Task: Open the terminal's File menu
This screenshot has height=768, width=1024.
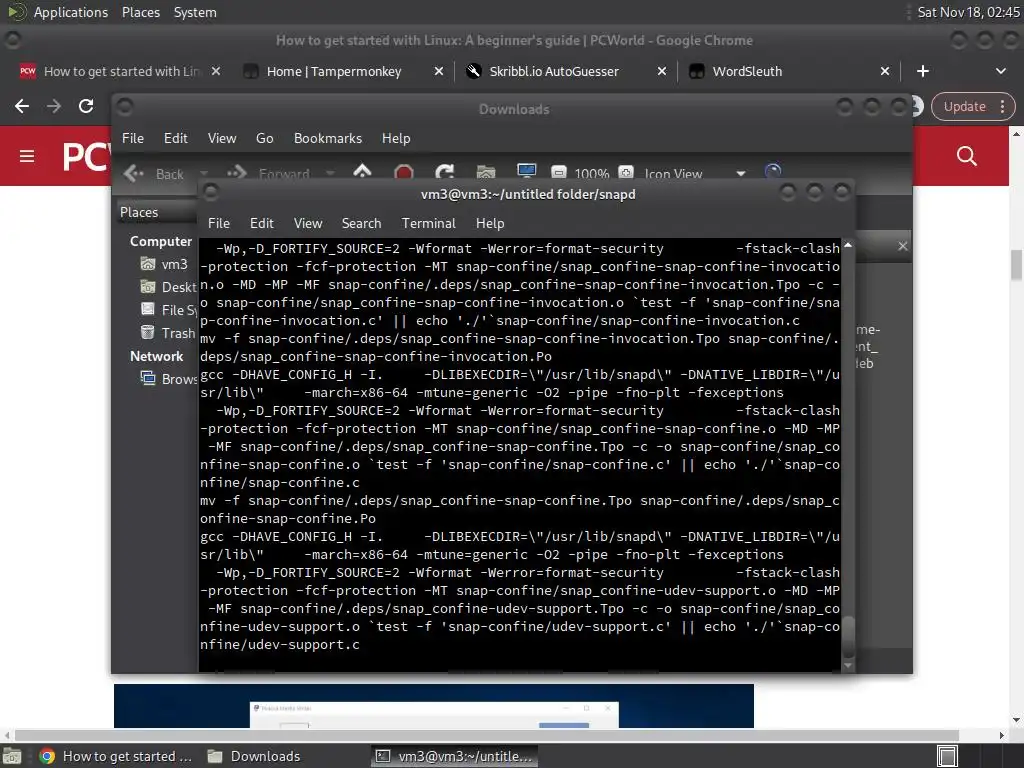Action: [219, 223]
